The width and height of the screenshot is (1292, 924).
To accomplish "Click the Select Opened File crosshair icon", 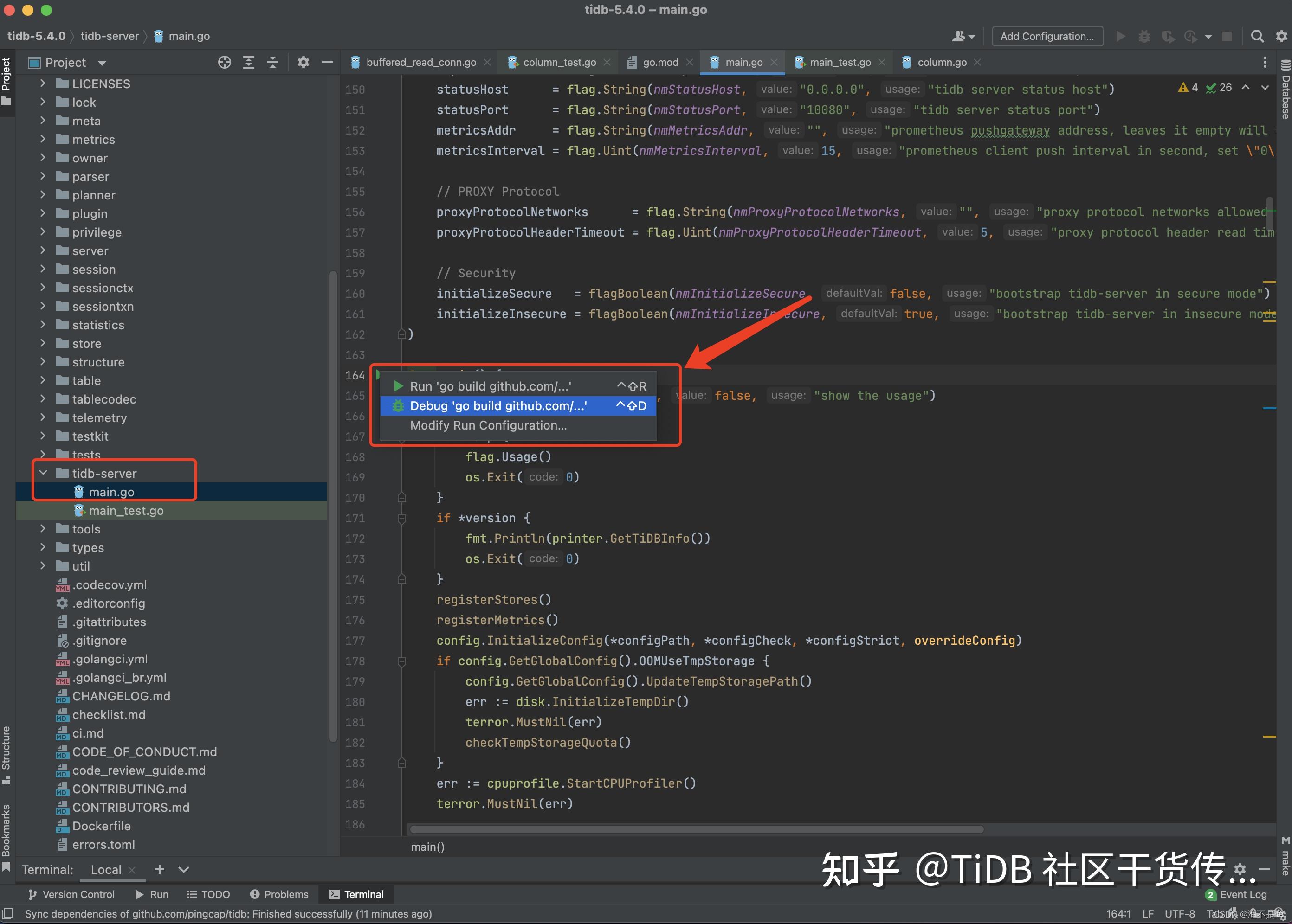I will click(x=224, y=62).
